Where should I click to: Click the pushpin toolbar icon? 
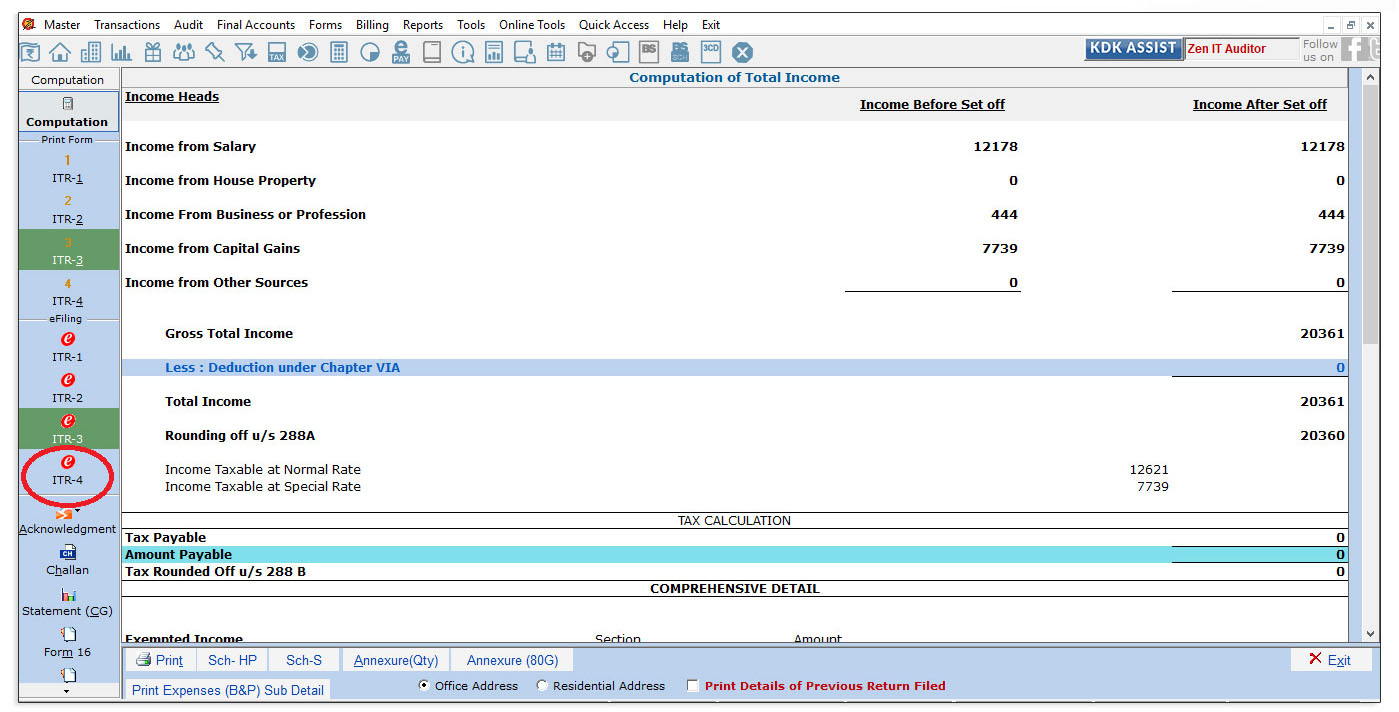click(215, 52)
